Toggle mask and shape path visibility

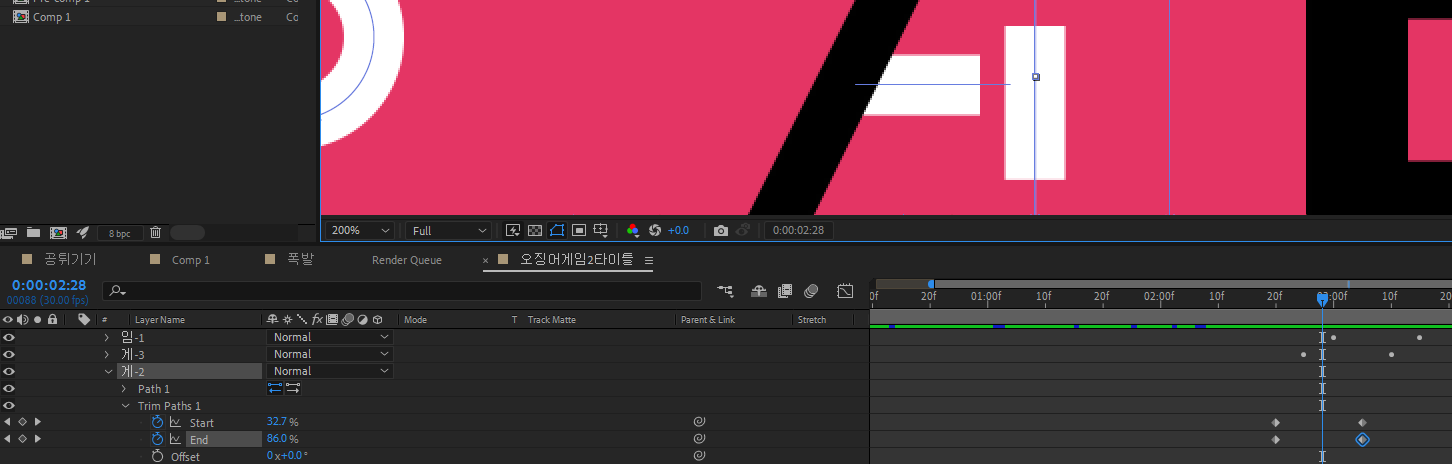(x=557, y=230)
